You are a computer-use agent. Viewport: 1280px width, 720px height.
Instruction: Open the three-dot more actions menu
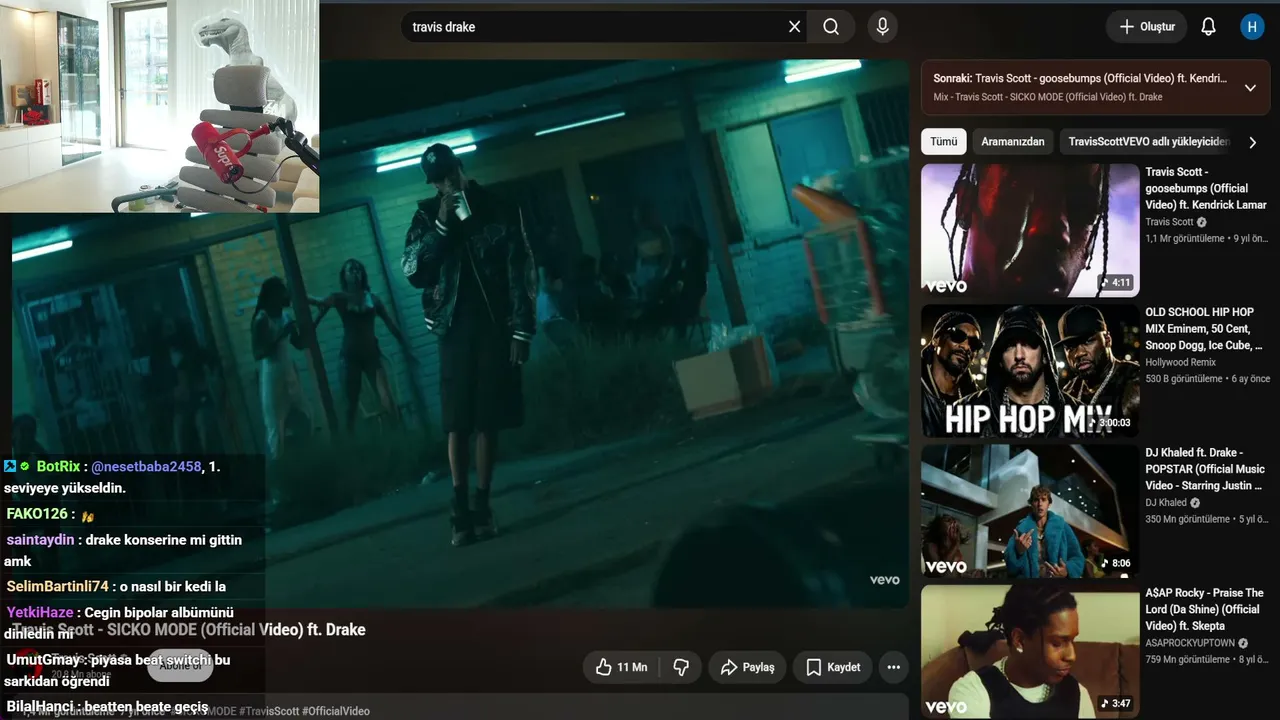point(894,667)
